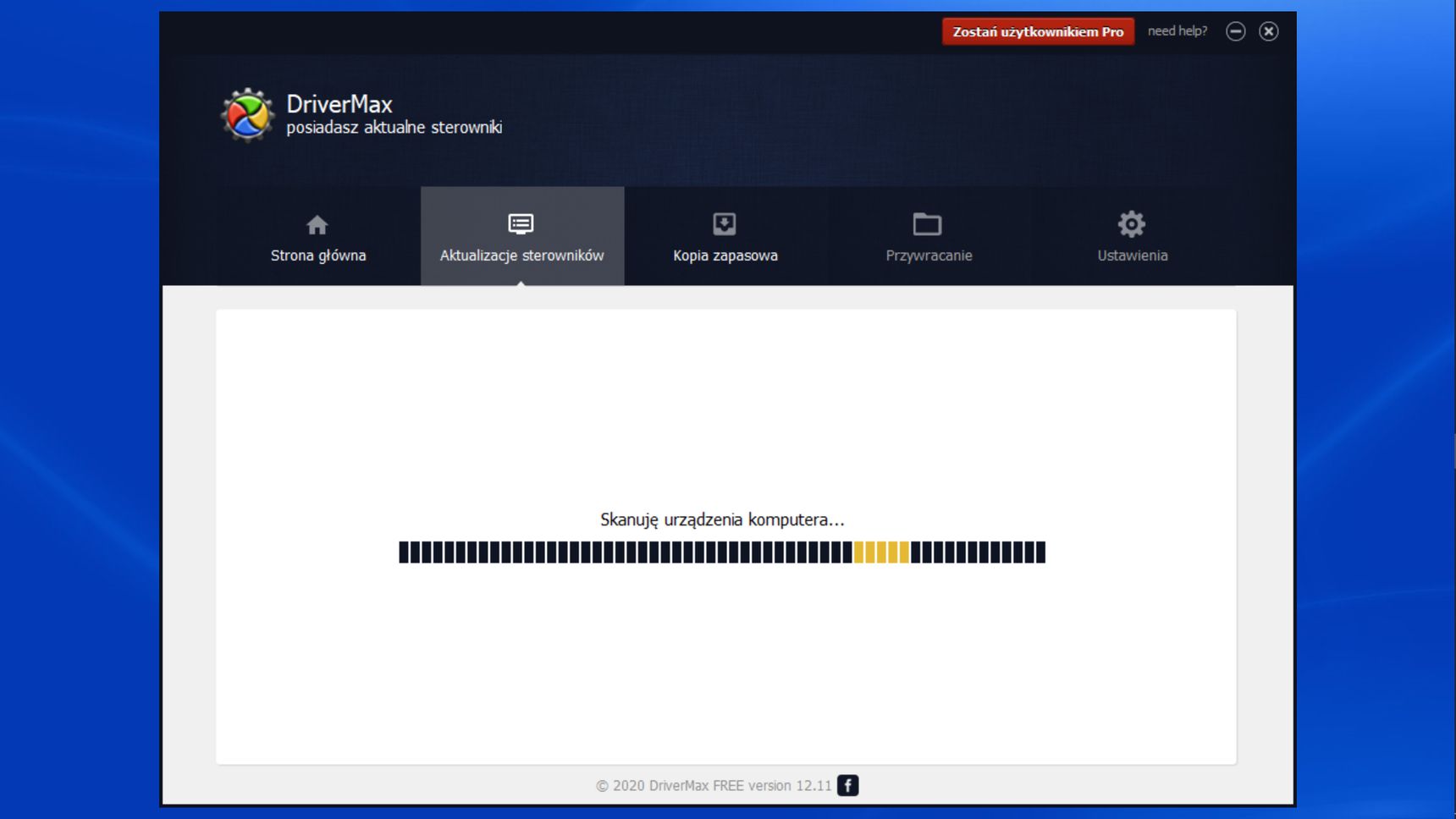
Task: Select the Aktualizacje sterowników tab
Action: click(x=522, y=236)
